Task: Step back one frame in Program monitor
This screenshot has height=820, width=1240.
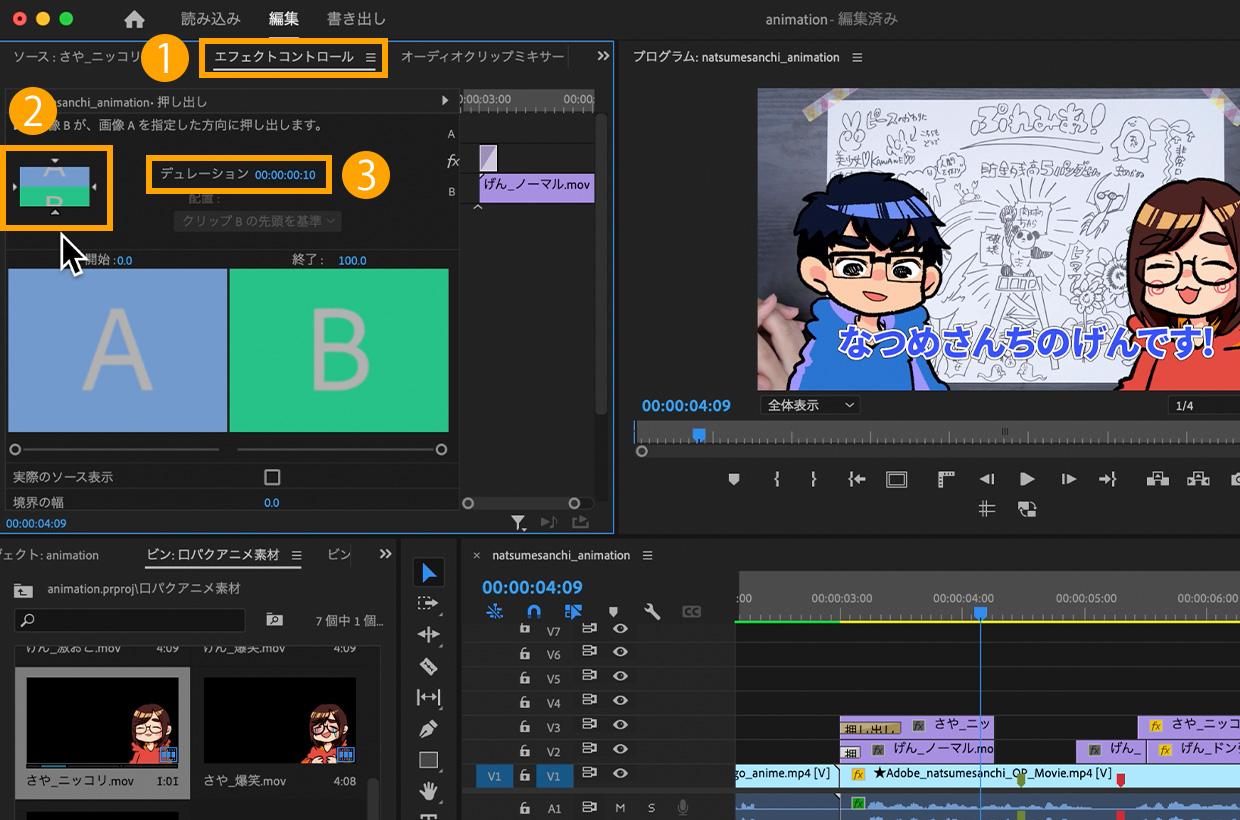Action: [986, 479]
